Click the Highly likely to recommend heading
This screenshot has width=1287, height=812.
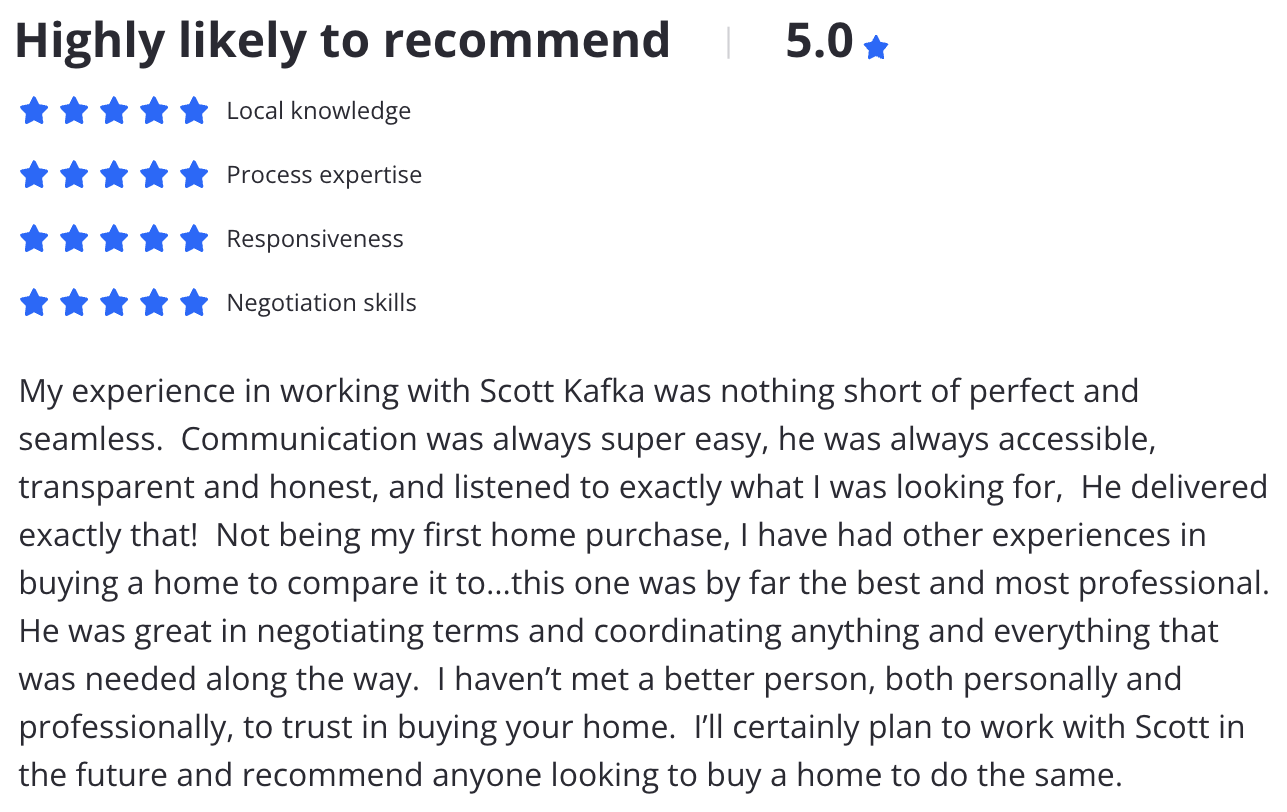click(x=342, y=41)
